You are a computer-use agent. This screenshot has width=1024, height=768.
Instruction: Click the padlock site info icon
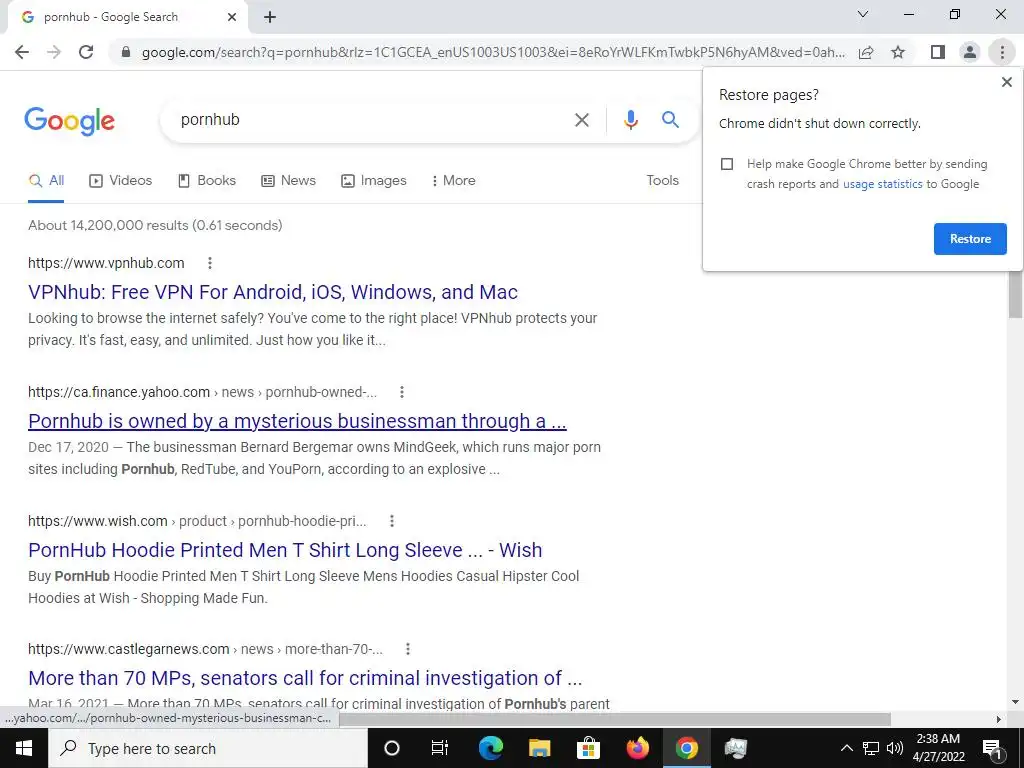126,52
